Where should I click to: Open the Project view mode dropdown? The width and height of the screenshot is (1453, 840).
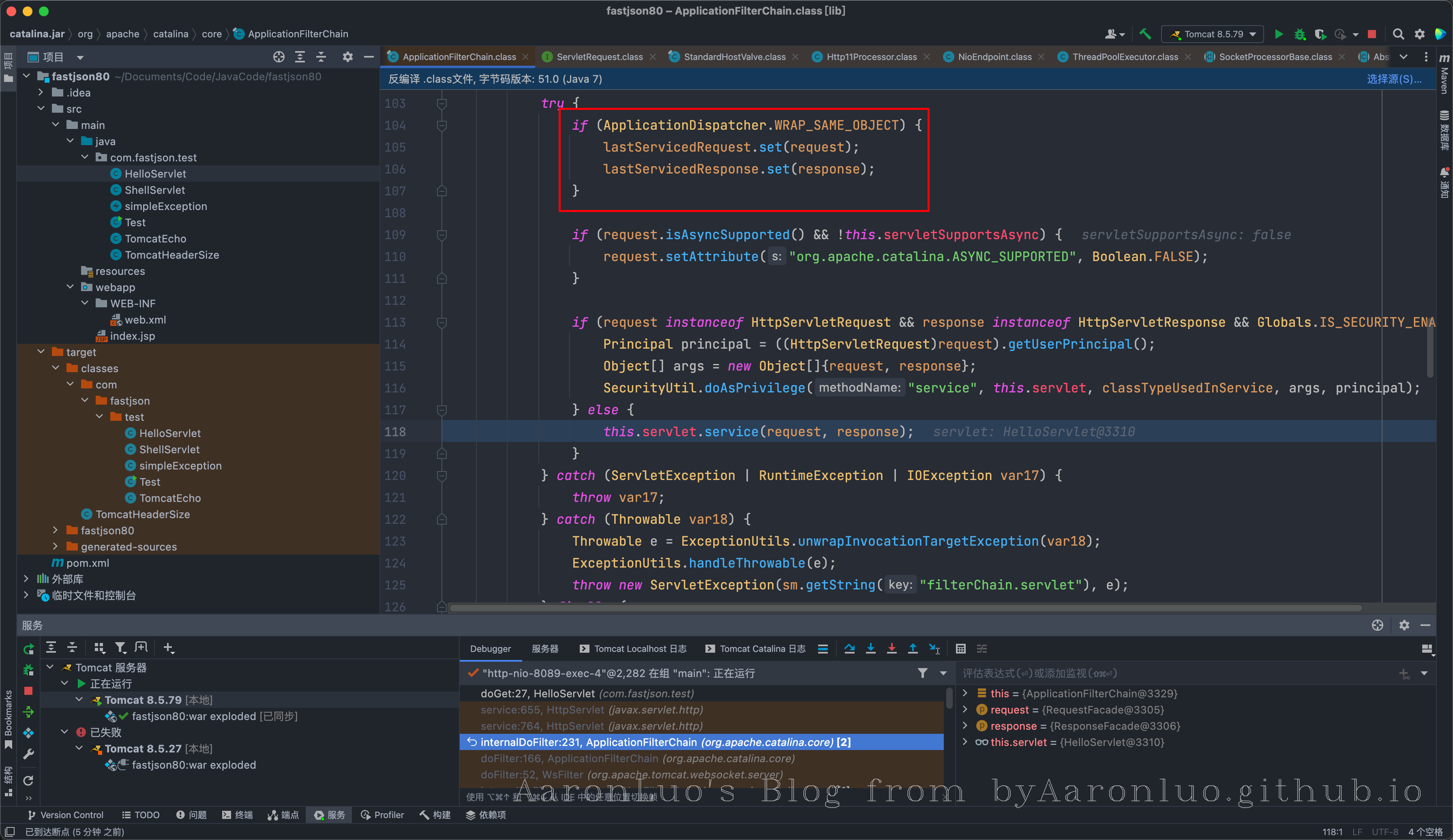click(80, 57)
